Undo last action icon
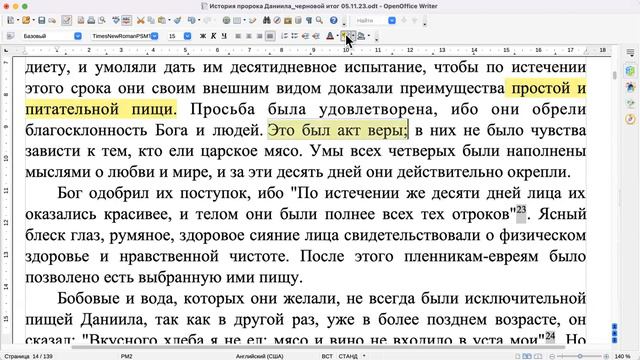Image resolution: width=640 pixels, height=360 pixels. click(x=191, y=20)
